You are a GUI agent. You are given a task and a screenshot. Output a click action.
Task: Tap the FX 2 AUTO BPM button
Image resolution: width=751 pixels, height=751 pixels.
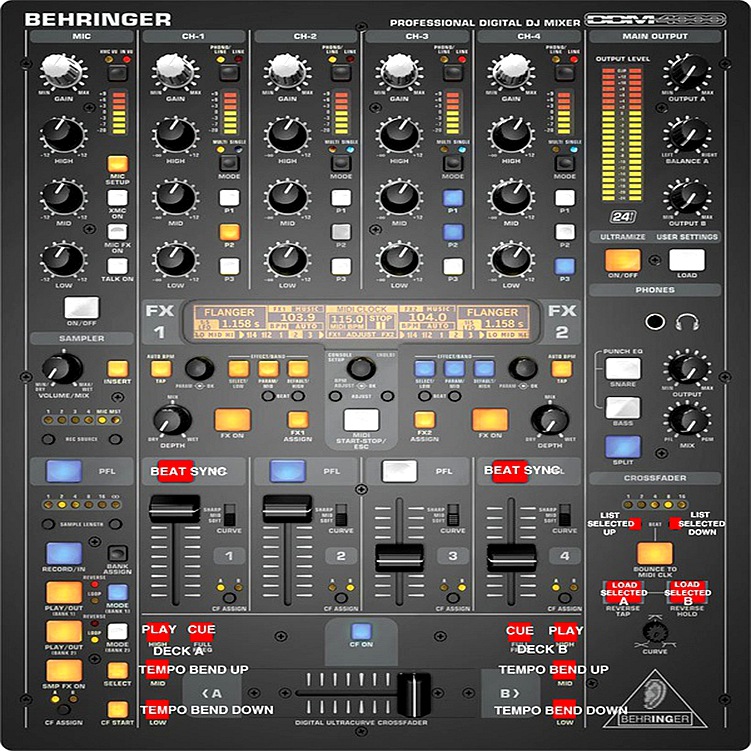coord(561,369)
